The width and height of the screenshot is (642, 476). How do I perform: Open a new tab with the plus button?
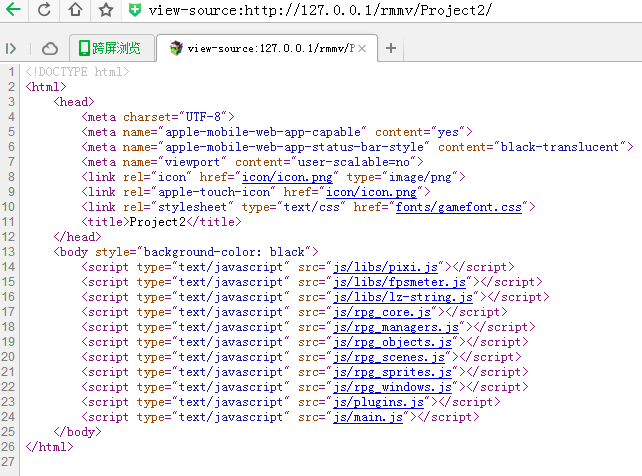pyautogui.click(x=391, y=48)
